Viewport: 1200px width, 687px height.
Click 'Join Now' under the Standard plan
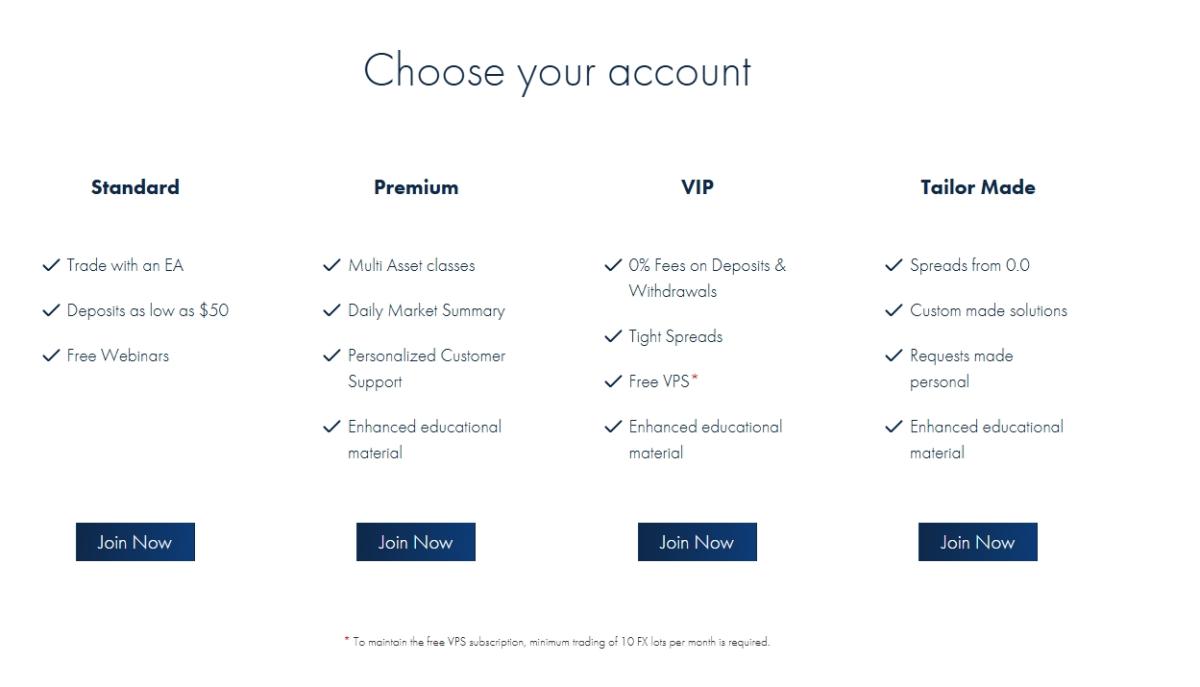(135, 541)
